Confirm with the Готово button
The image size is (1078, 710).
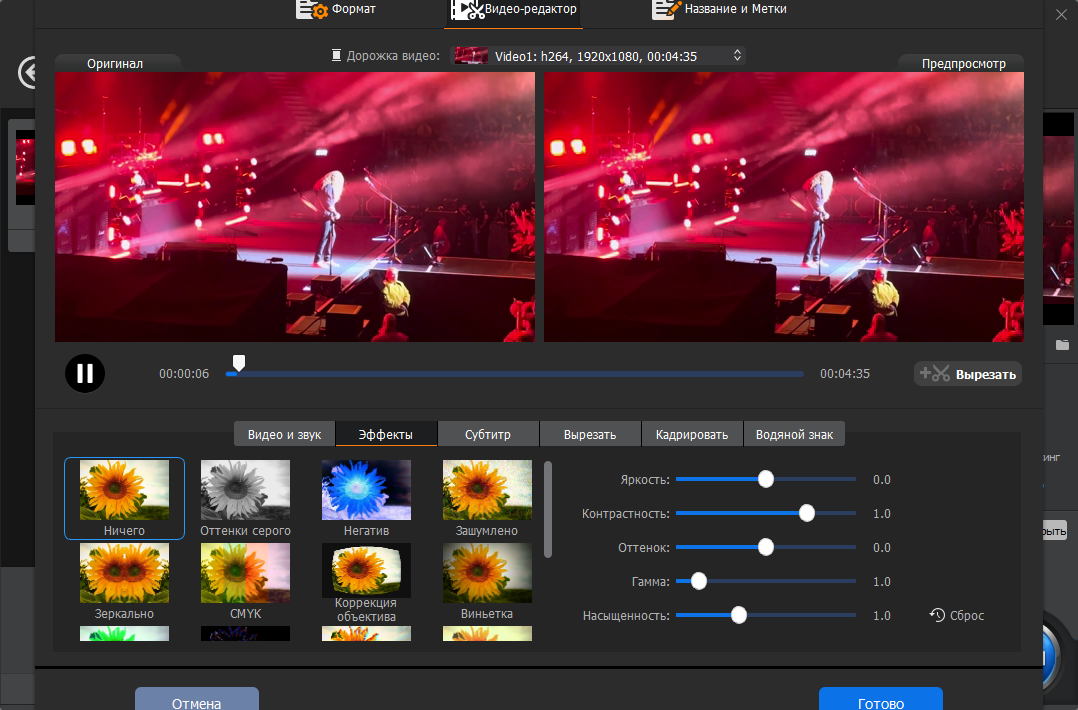(881, 700)
